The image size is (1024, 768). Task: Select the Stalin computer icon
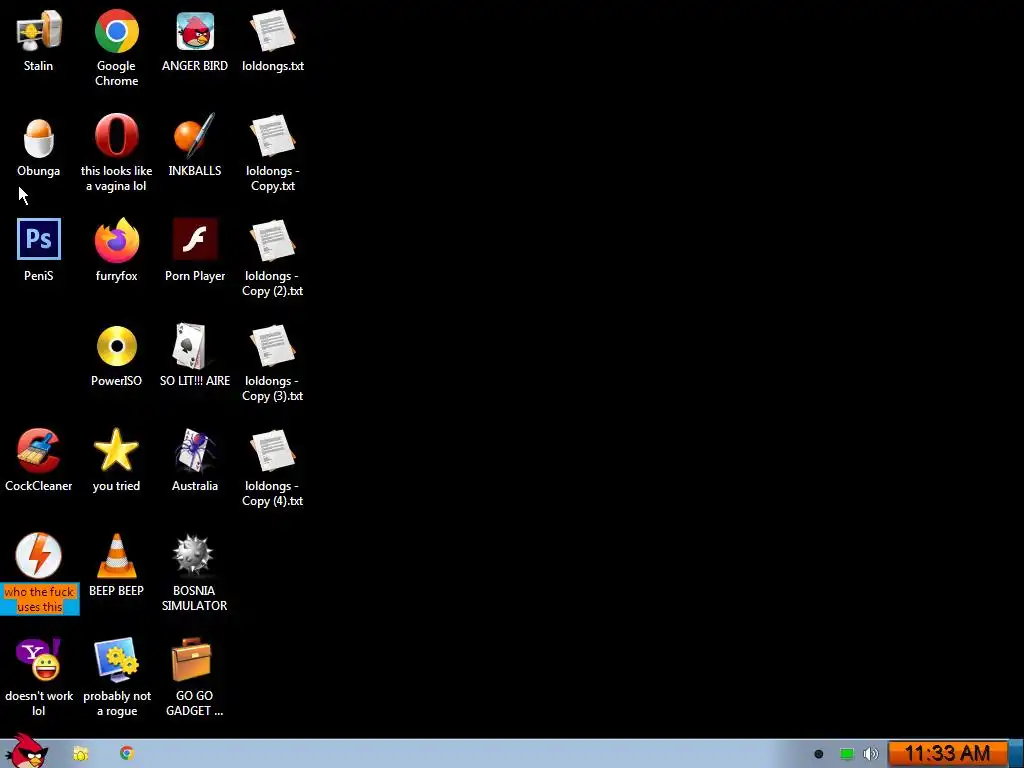tap(39, 31)
